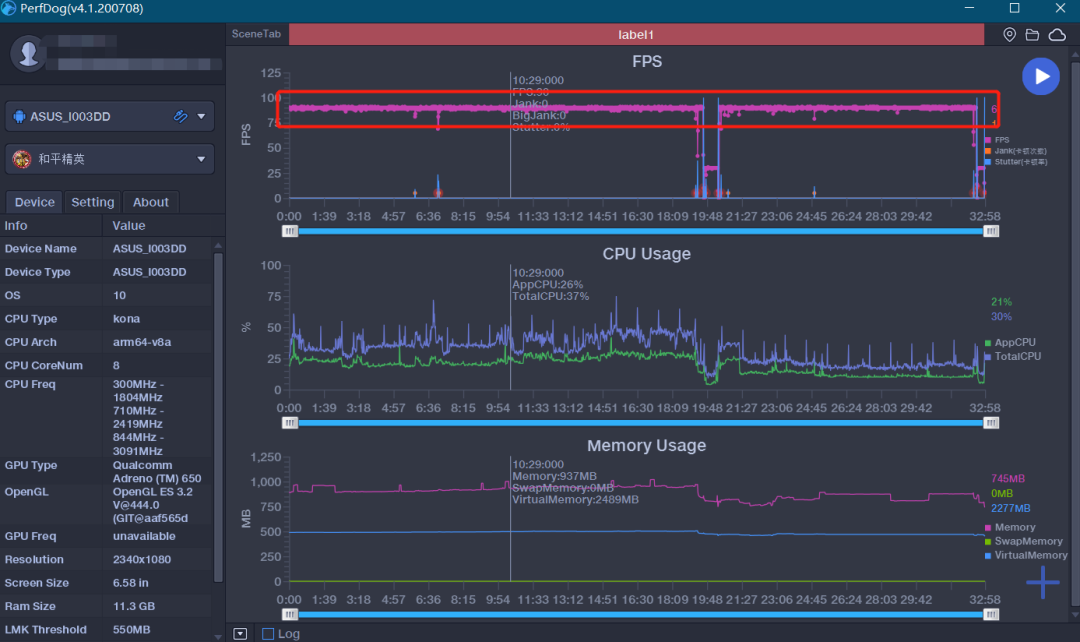Expand the ASUS_I003DD device dropdown
The image size is (1080, 642).
click(x=202, y=116)
